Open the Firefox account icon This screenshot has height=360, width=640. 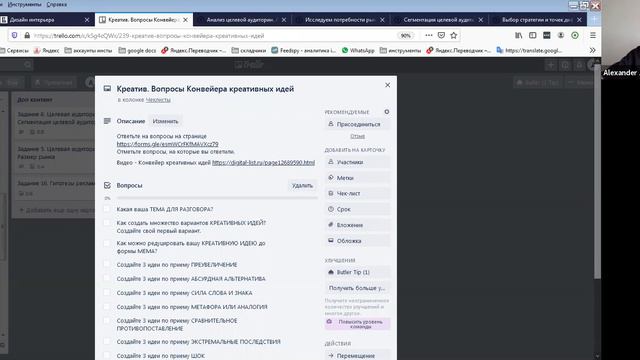pos(561,36)
